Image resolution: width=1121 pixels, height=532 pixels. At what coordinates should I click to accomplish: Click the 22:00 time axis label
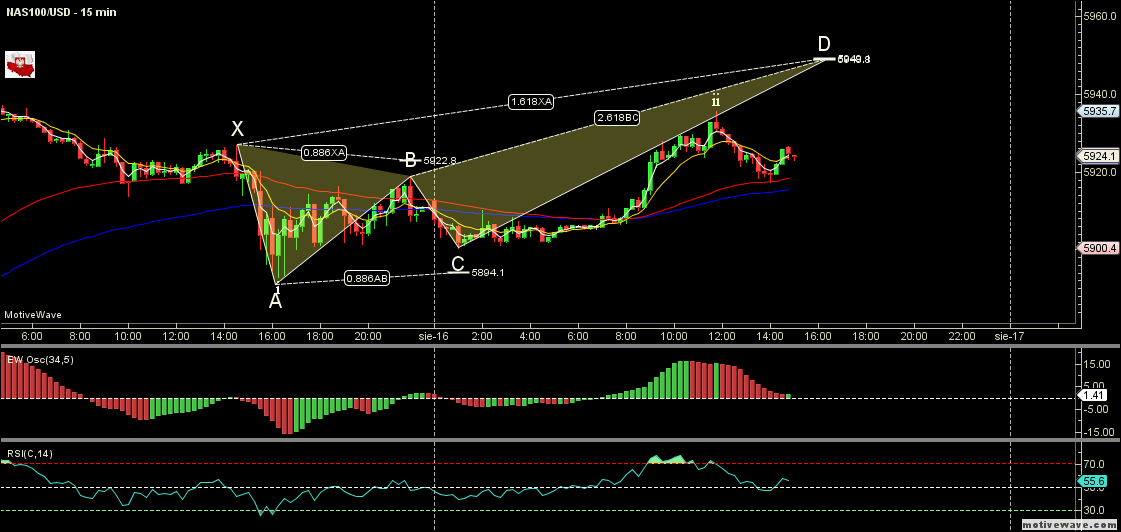(x=962, y=335)
